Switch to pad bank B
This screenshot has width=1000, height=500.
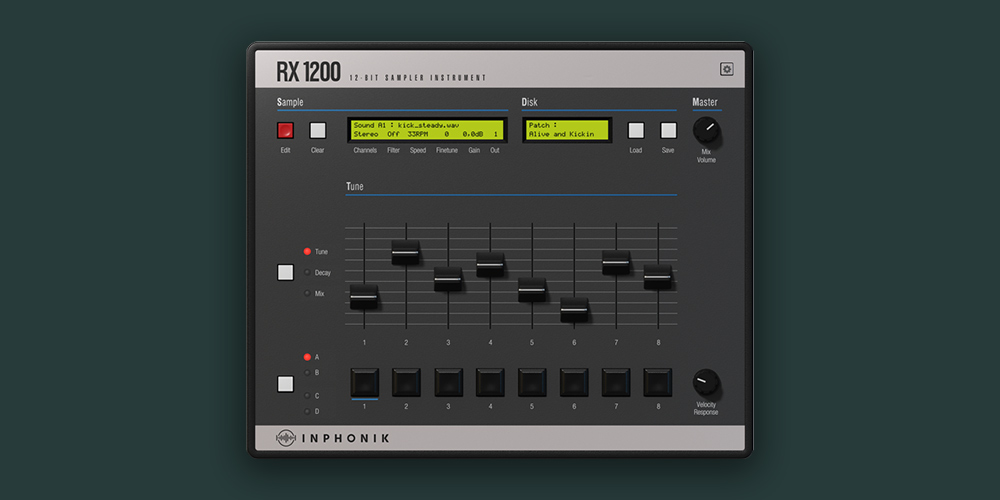307,372
